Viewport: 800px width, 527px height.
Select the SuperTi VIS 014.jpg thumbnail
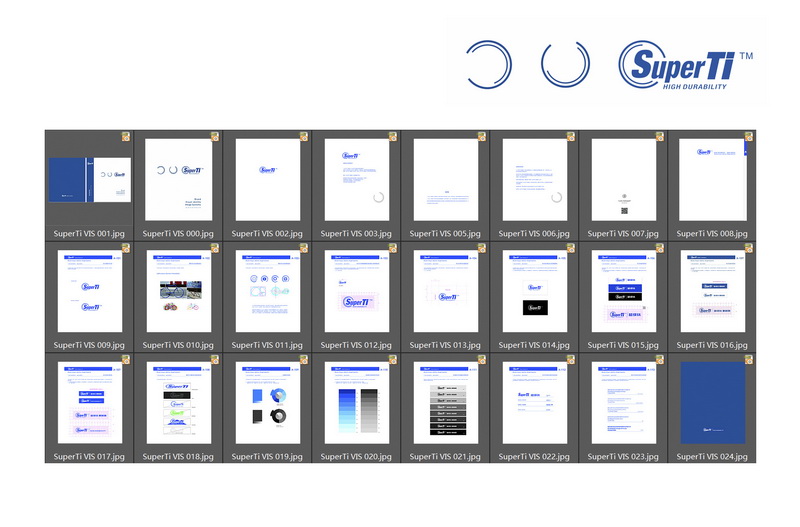pos(535,291)
